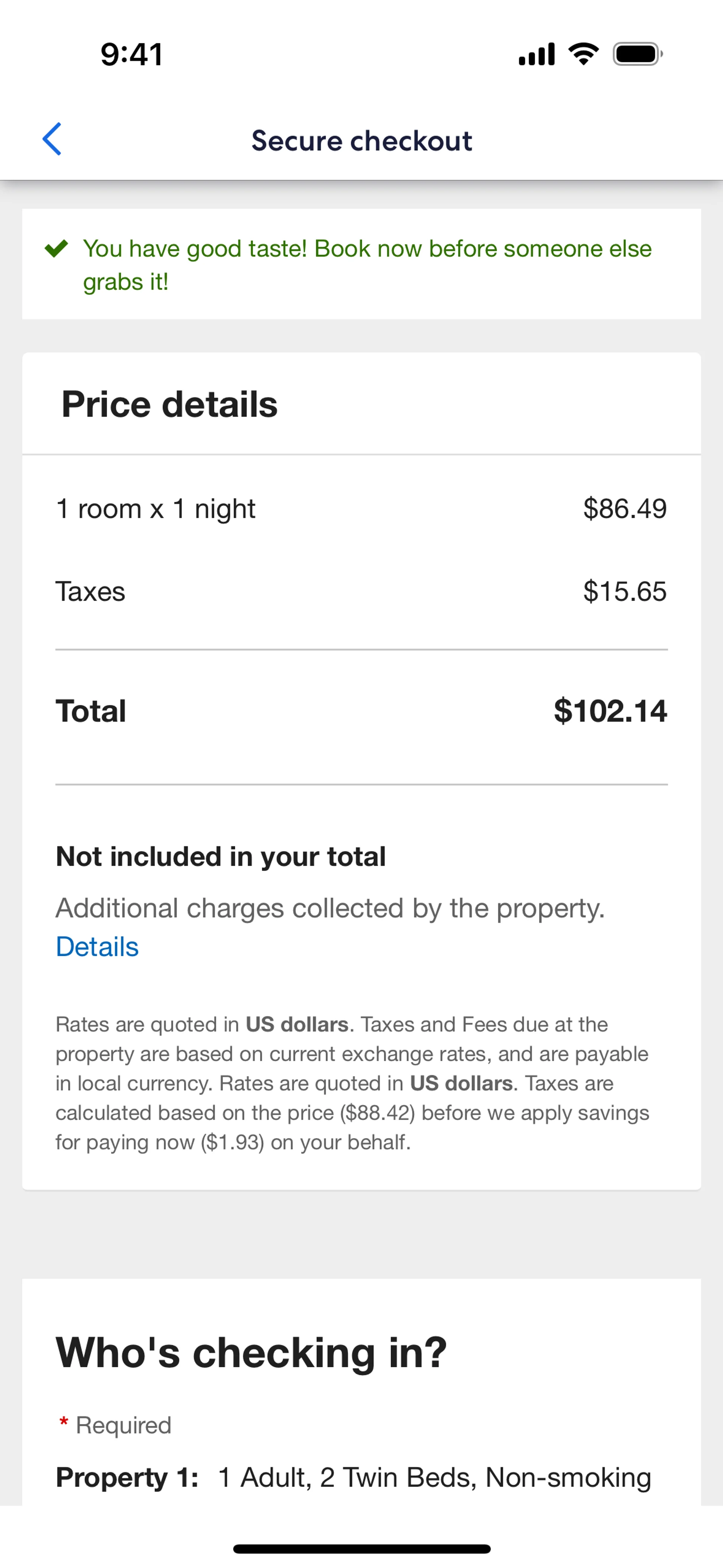Tap the Secure checkout page title
The width and height of the screenshot is (723, 1568).
[x=361, y=141]
